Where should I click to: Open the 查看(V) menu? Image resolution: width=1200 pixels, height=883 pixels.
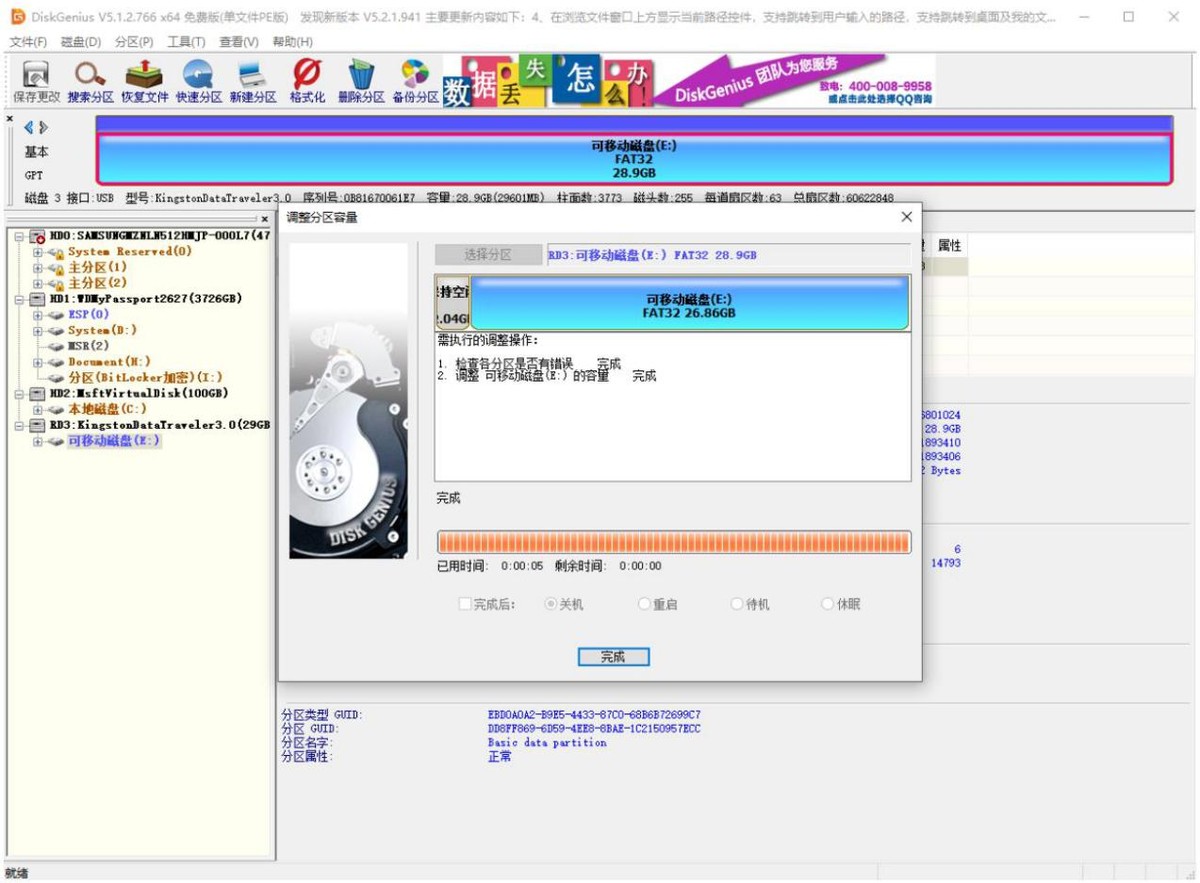[239, 42]
